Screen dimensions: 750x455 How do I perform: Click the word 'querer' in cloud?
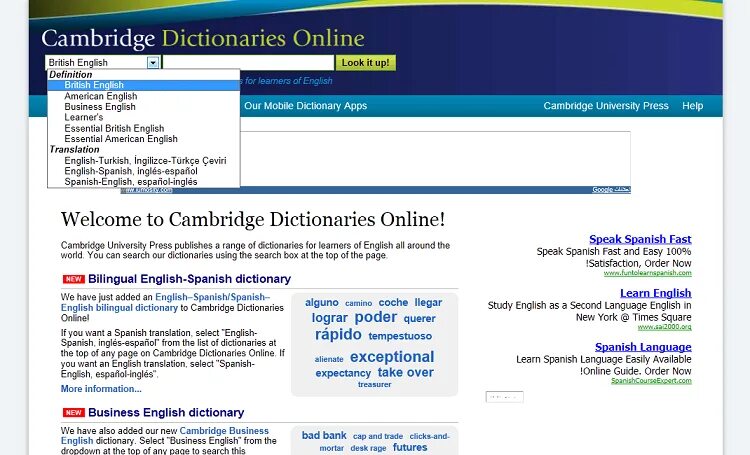tap(419, 319)
